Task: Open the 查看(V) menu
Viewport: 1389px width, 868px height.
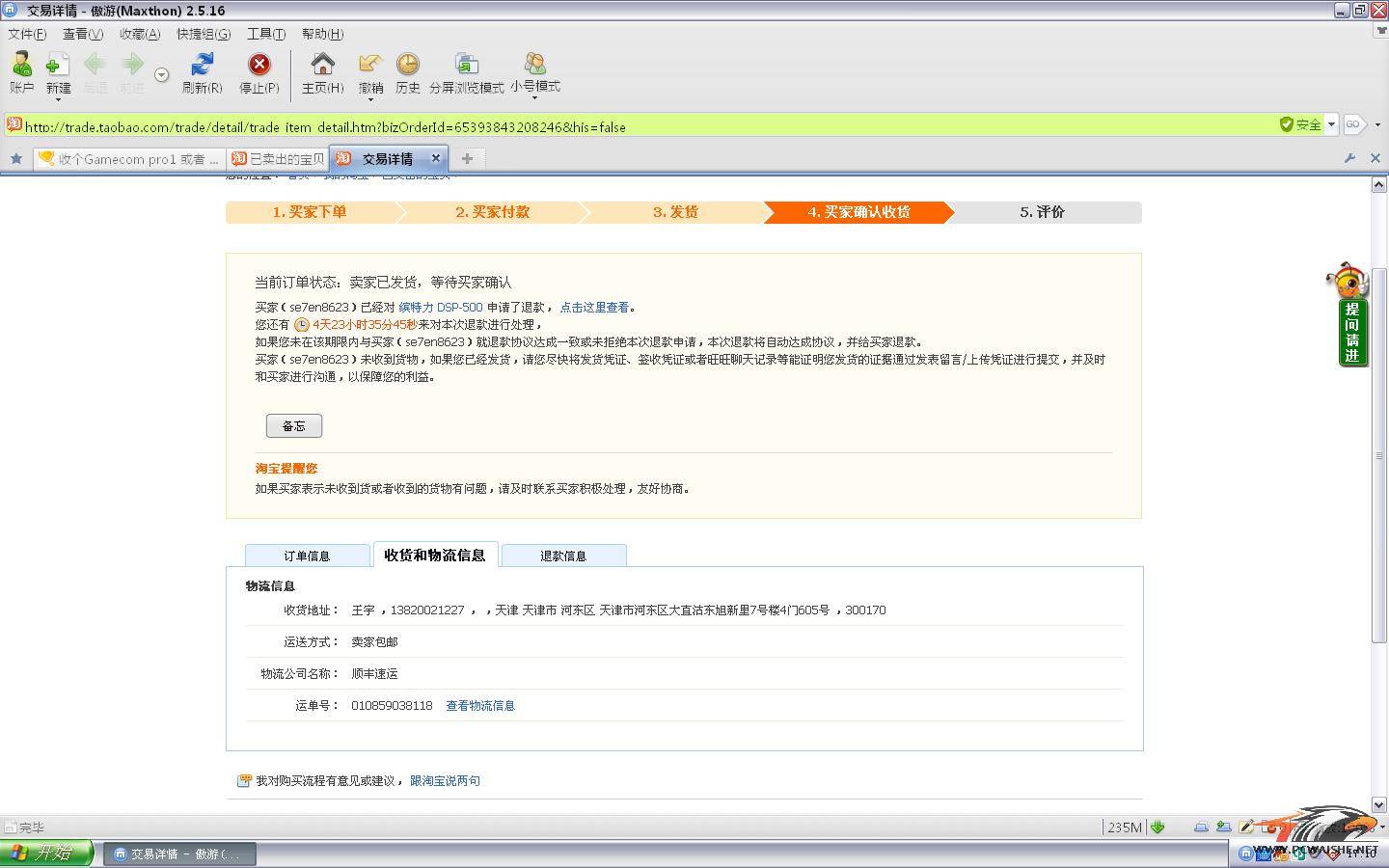Action: [83, 34]
